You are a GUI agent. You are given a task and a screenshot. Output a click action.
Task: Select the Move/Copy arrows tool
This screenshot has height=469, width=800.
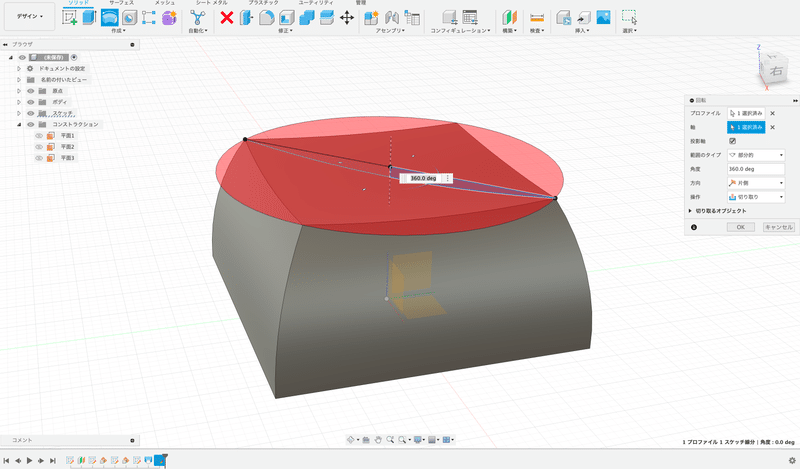(347, 17)
